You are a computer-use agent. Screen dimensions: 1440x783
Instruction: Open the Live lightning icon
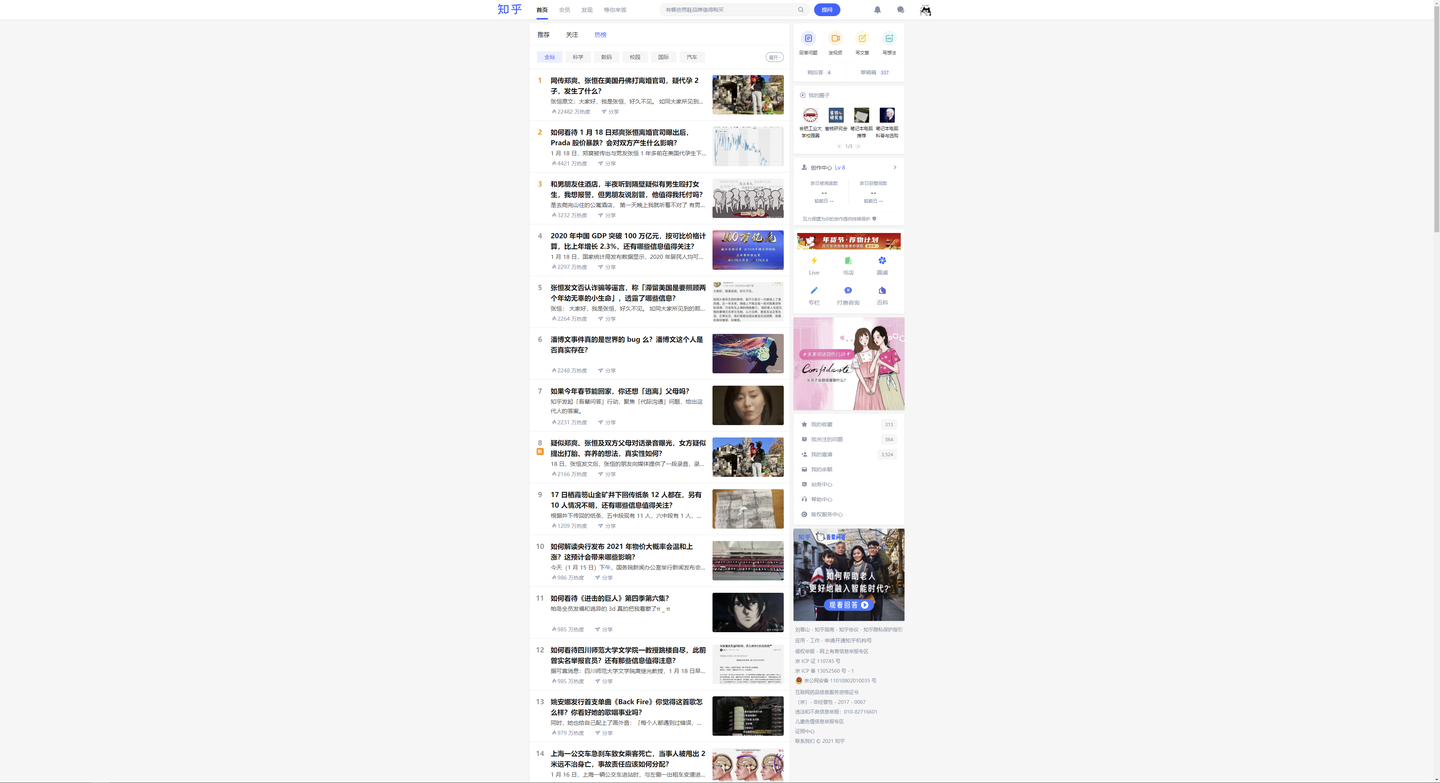point(814,261)
